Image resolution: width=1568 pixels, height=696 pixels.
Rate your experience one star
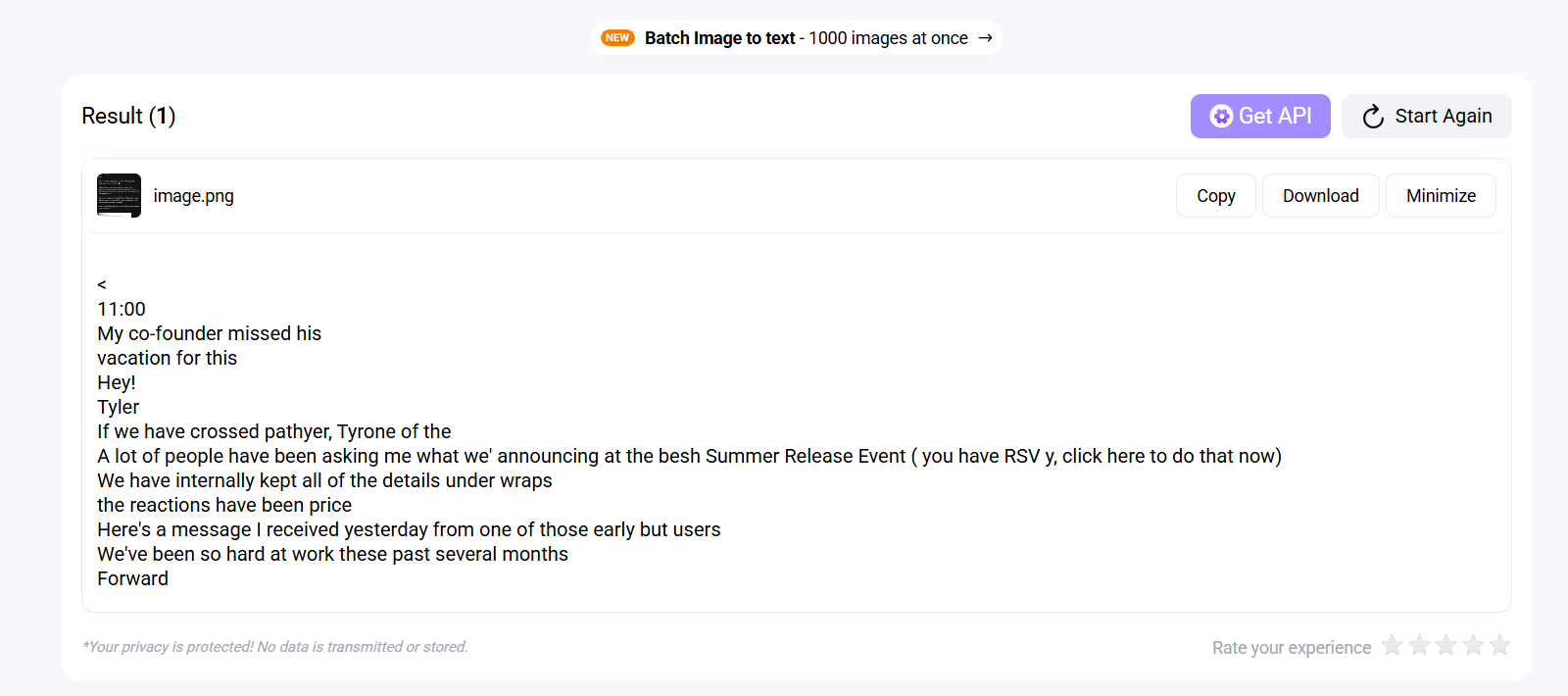(1392, 645)
